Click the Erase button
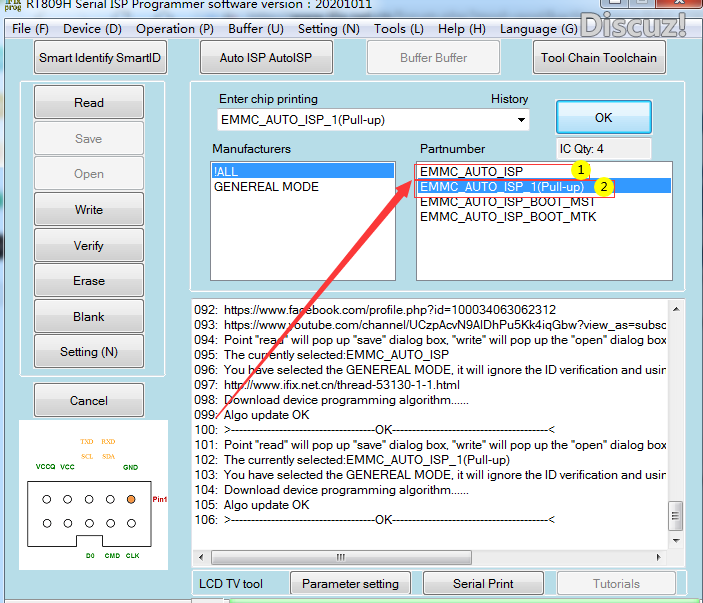The width and height of the screenshot is (703, 603). point(89,281)
